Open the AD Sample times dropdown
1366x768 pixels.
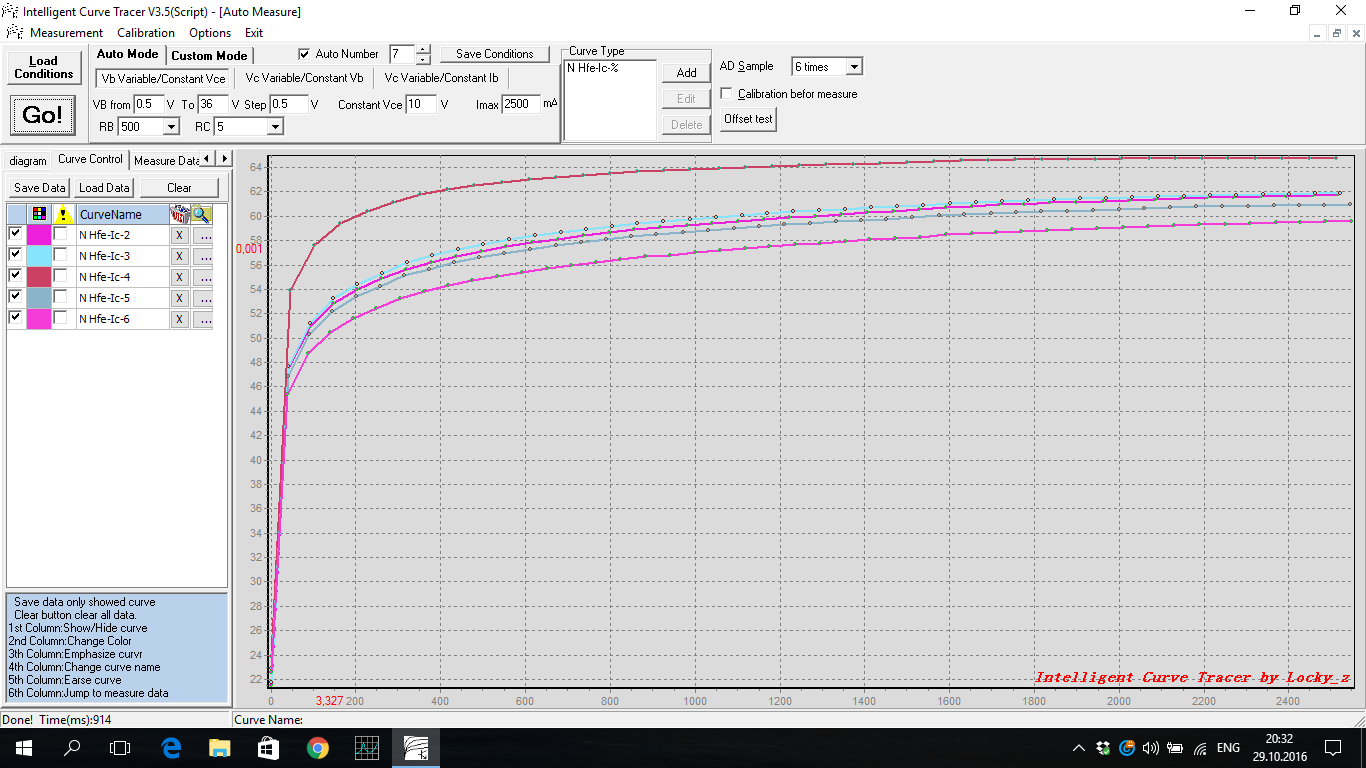pyautogui.click(x=854, y=67)
